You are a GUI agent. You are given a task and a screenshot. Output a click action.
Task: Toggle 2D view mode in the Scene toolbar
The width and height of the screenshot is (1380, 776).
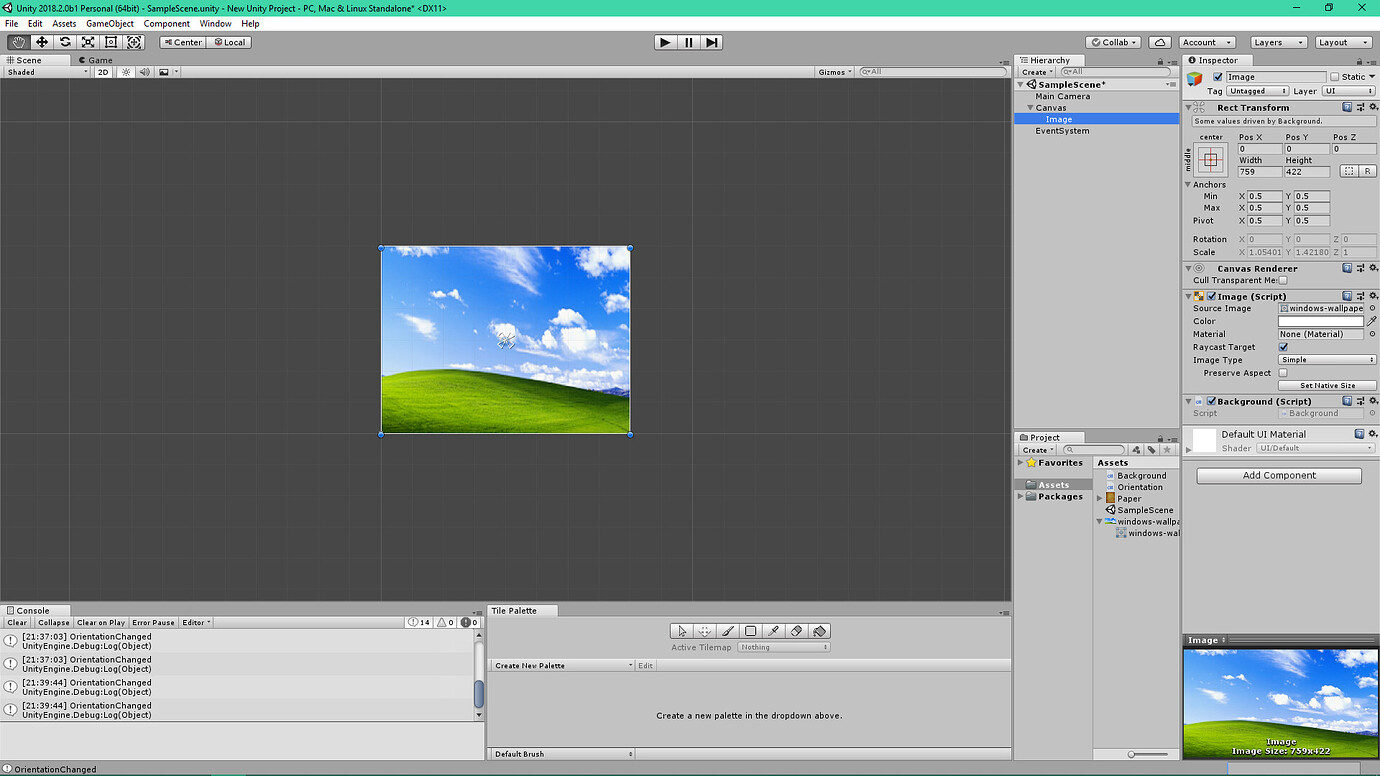(x=104, y=71)
